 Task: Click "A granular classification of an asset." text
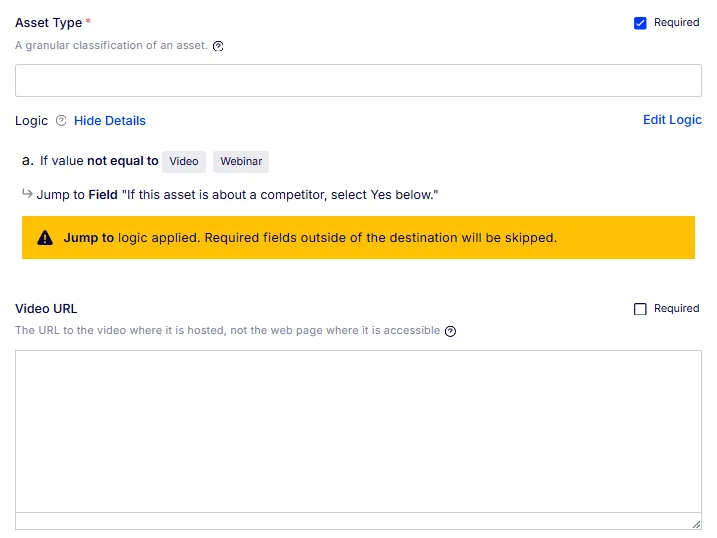[x=111, y=45]
